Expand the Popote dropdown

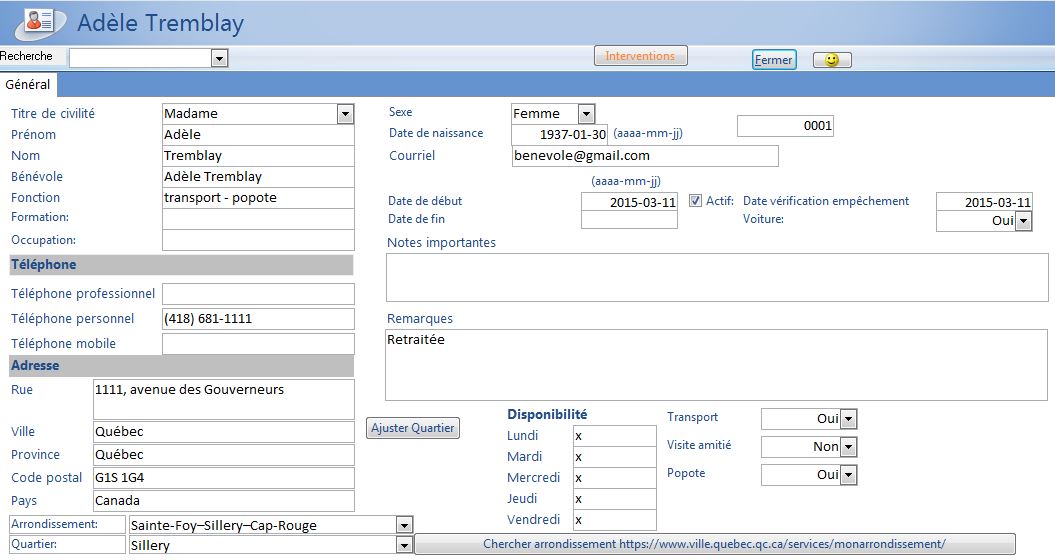pyautogui.click(x=848, y=475)
